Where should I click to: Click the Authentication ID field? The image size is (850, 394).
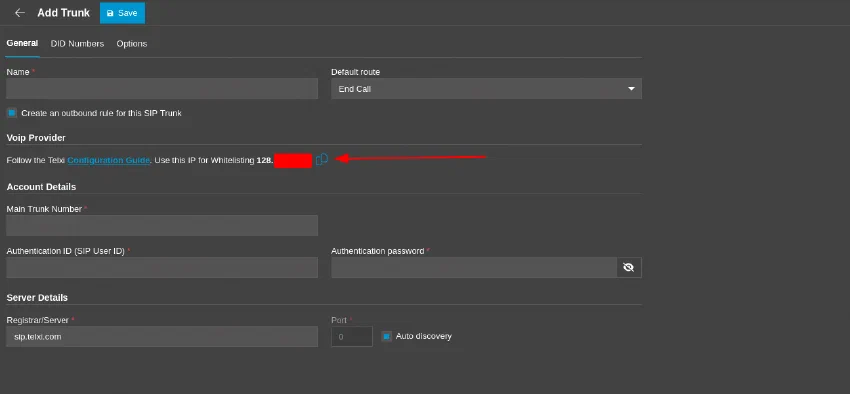click(162, 268)
